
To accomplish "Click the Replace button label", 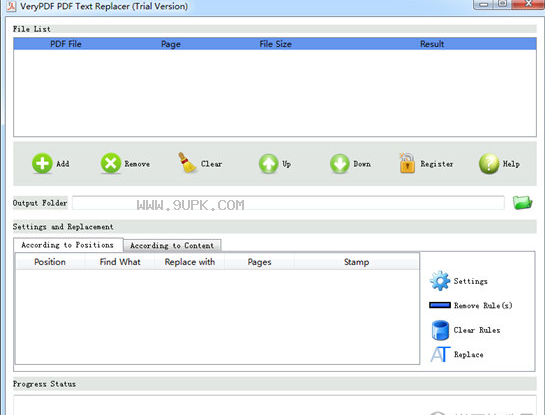I will 469,355.
